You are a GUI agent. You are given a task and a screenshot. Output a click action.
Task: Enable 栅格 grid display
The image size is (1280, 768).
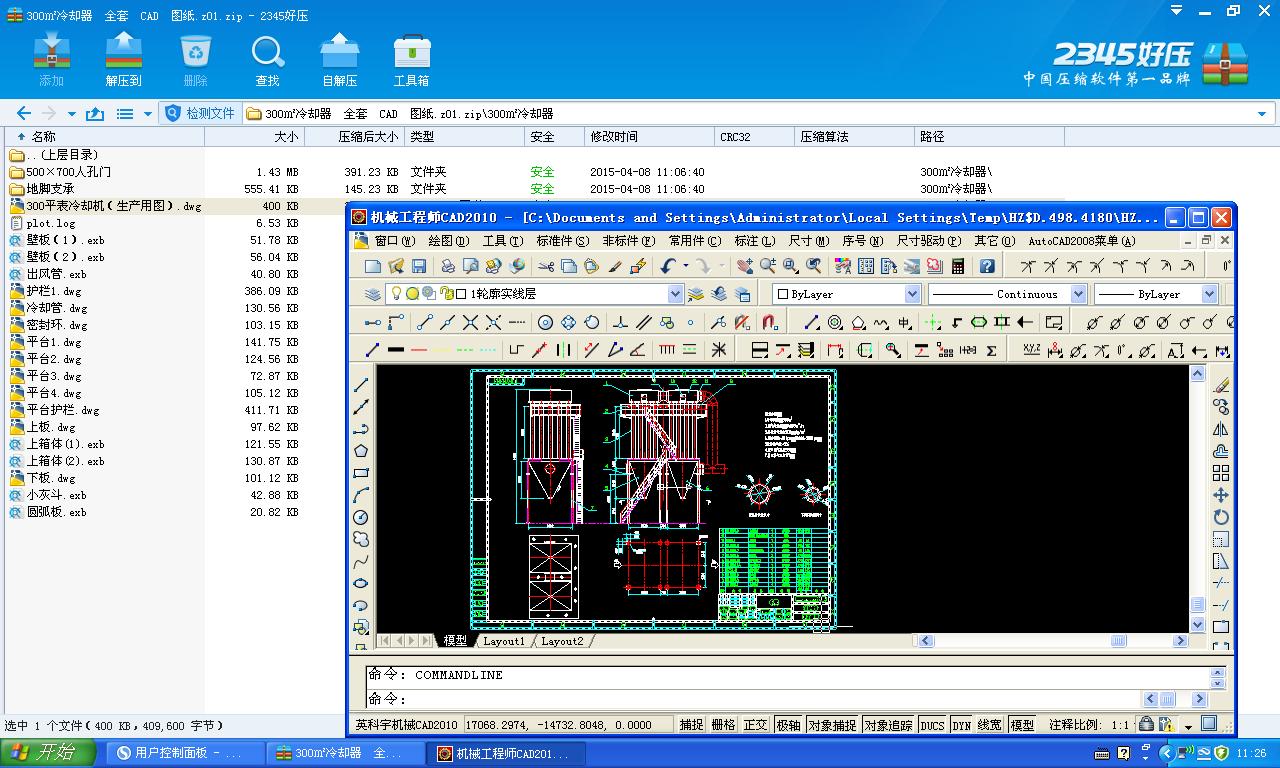coord(723,724)
